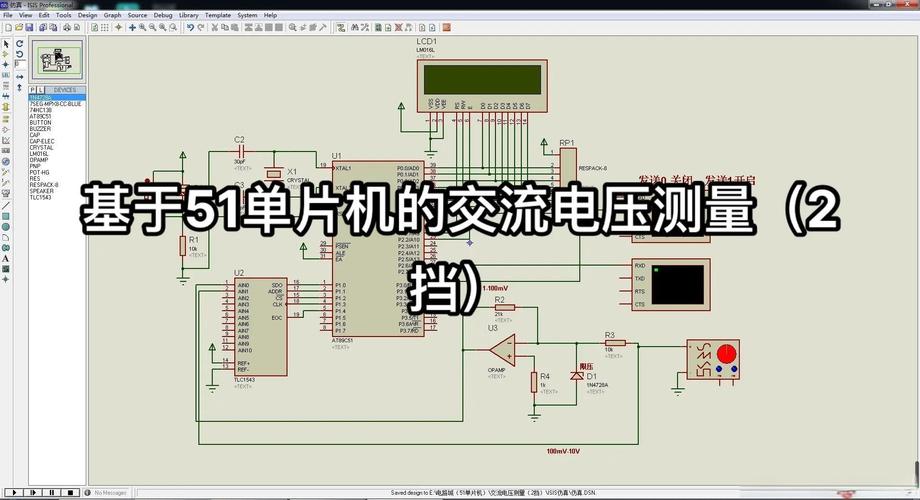Select BUTTON in device list
Image resolution: width=920 pixels, height=500 pixels.
tap(40, 123)
